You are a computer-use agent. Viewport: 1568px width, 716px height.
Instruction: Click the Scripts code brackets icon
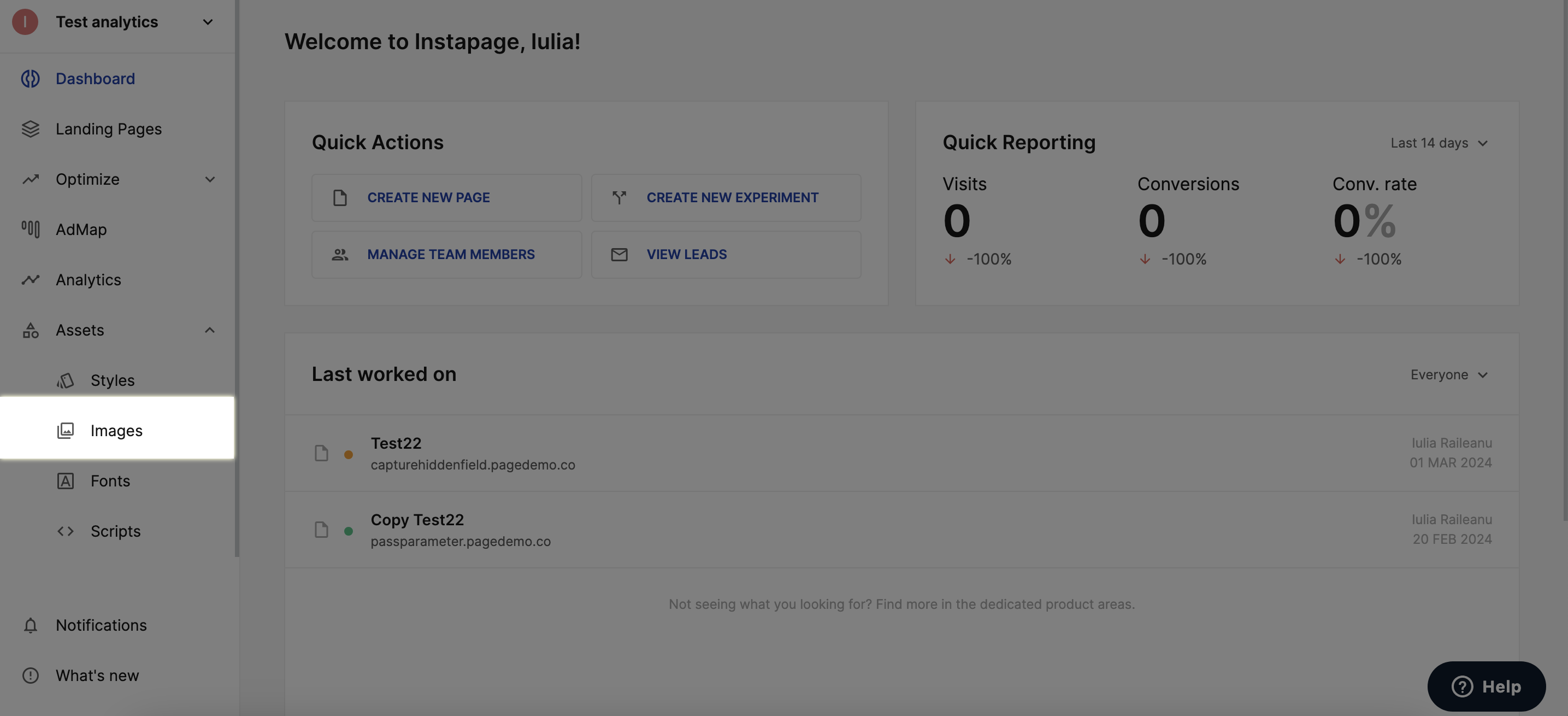[x=65, y=531]
